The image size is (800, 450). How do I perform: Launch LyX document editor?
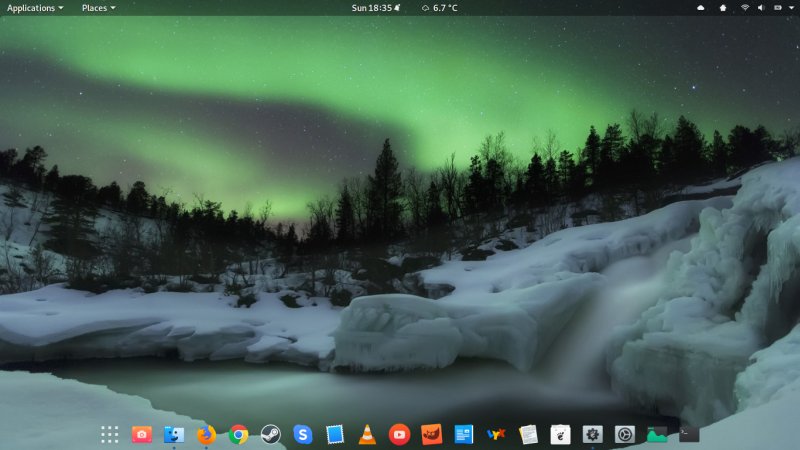tap(496, 434)
